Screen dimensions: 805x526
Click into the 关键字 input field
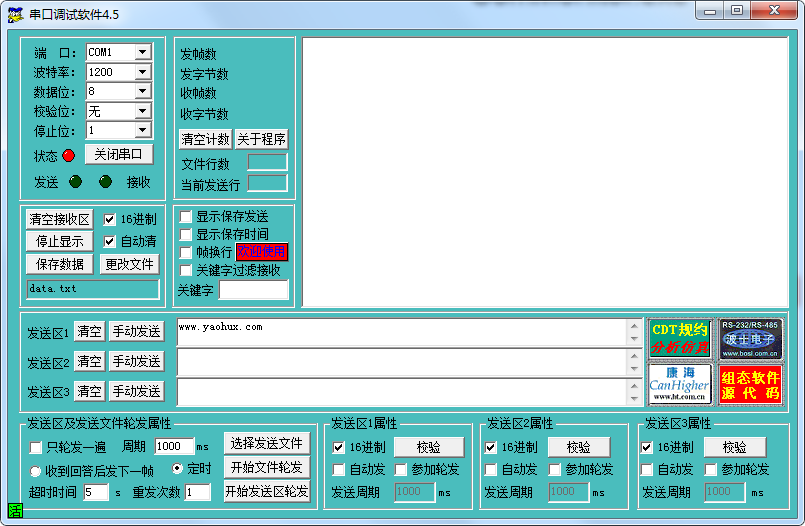pyautogui.click(x=253, y=290)
